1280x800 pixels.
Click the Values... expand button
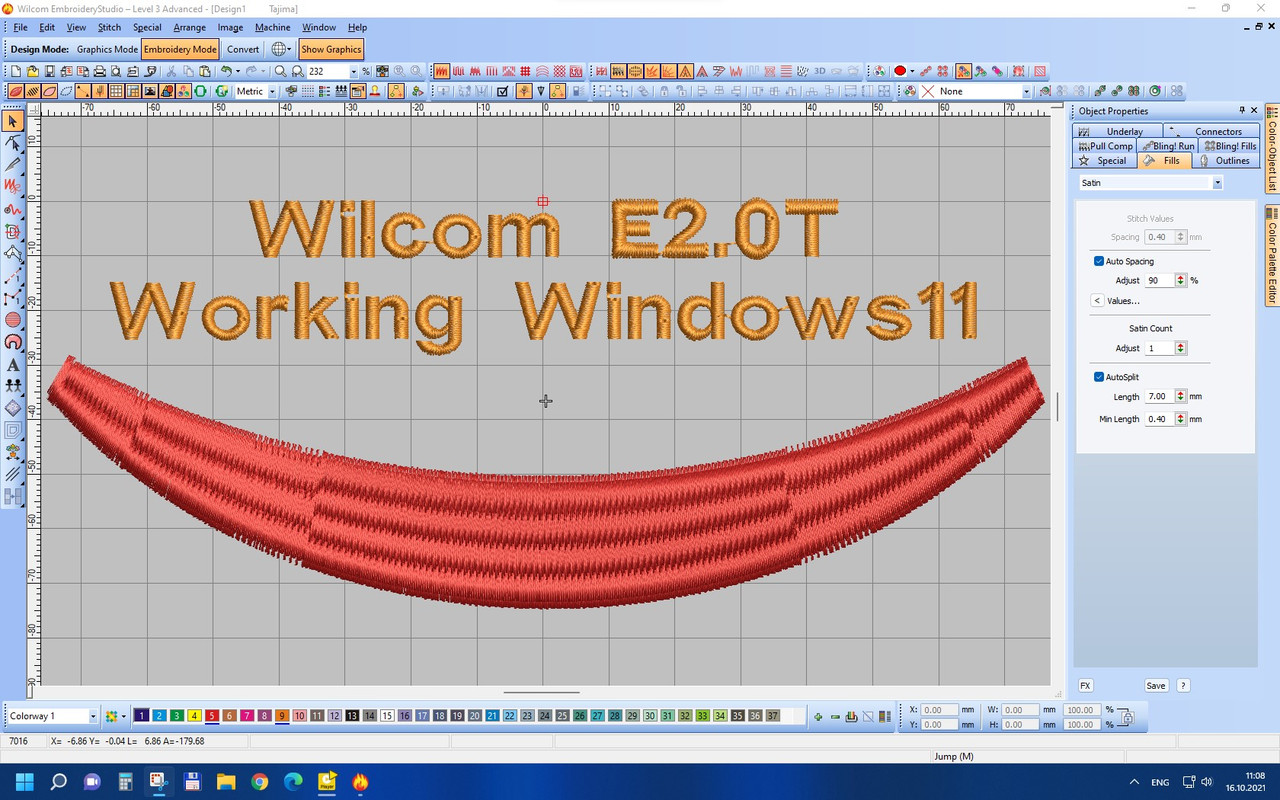(x=1097, y=301)
